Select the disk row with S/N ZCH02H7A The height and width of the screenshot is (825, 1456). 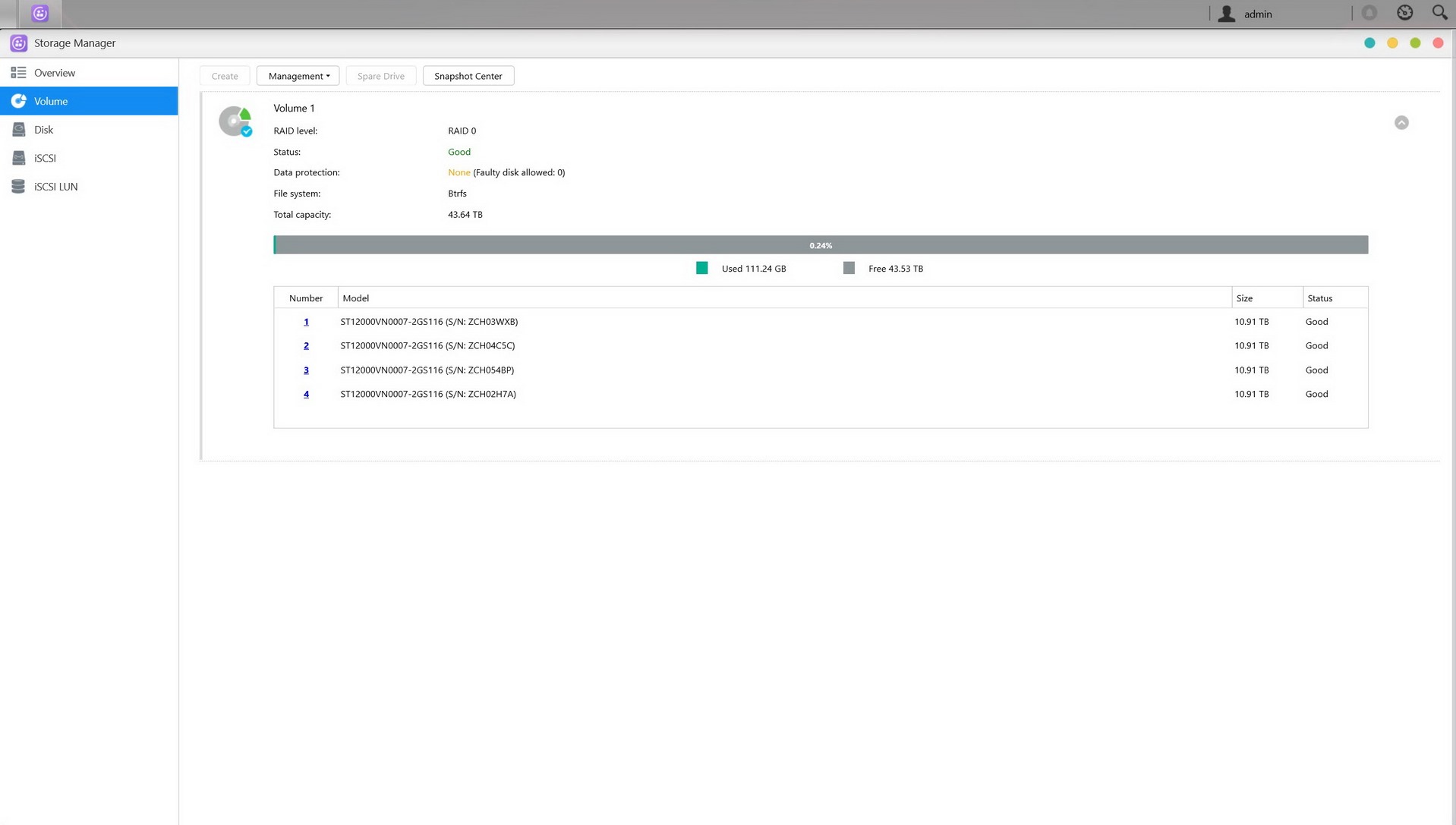pyautogui.click(x=821, y=394)
